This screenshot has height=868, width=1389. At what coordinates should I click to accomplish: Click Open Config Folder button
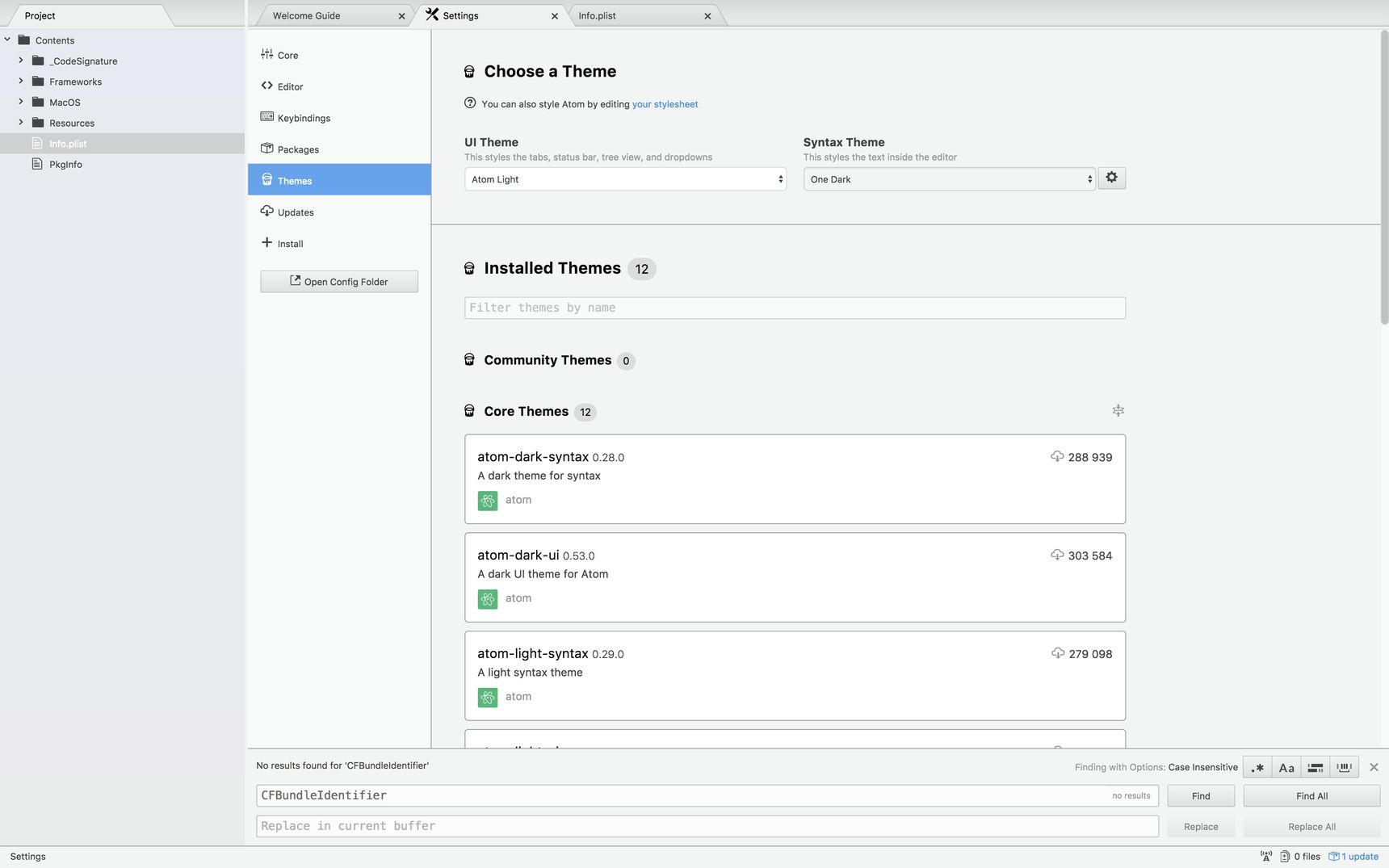(x=339, y=281)
